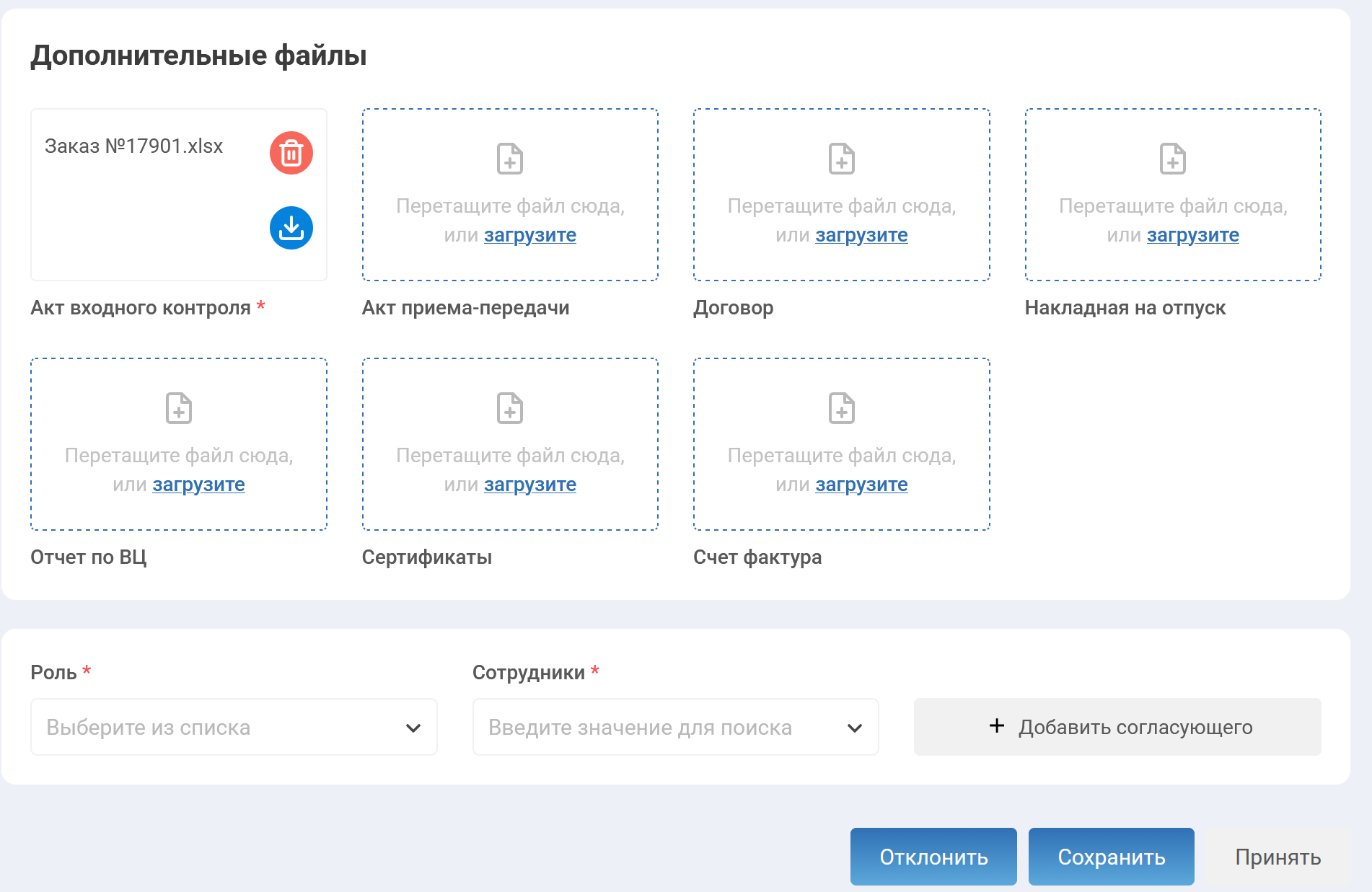1372x892 pixels.
Task: Click add-file icon in Сертификаты dropzone
Action: [x=510, y=408]
